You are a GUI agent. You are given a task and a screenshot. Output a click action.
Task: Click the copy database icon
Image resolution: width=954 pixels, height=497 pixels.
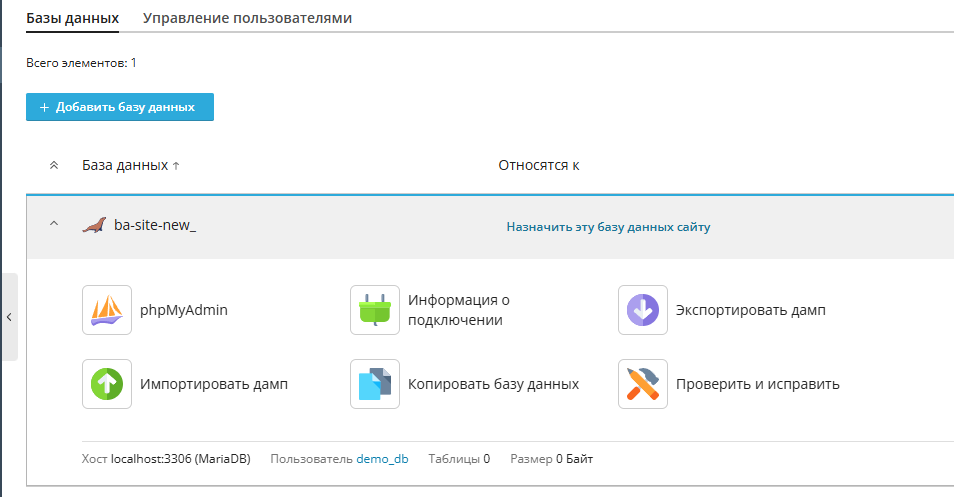pos(375,384)
